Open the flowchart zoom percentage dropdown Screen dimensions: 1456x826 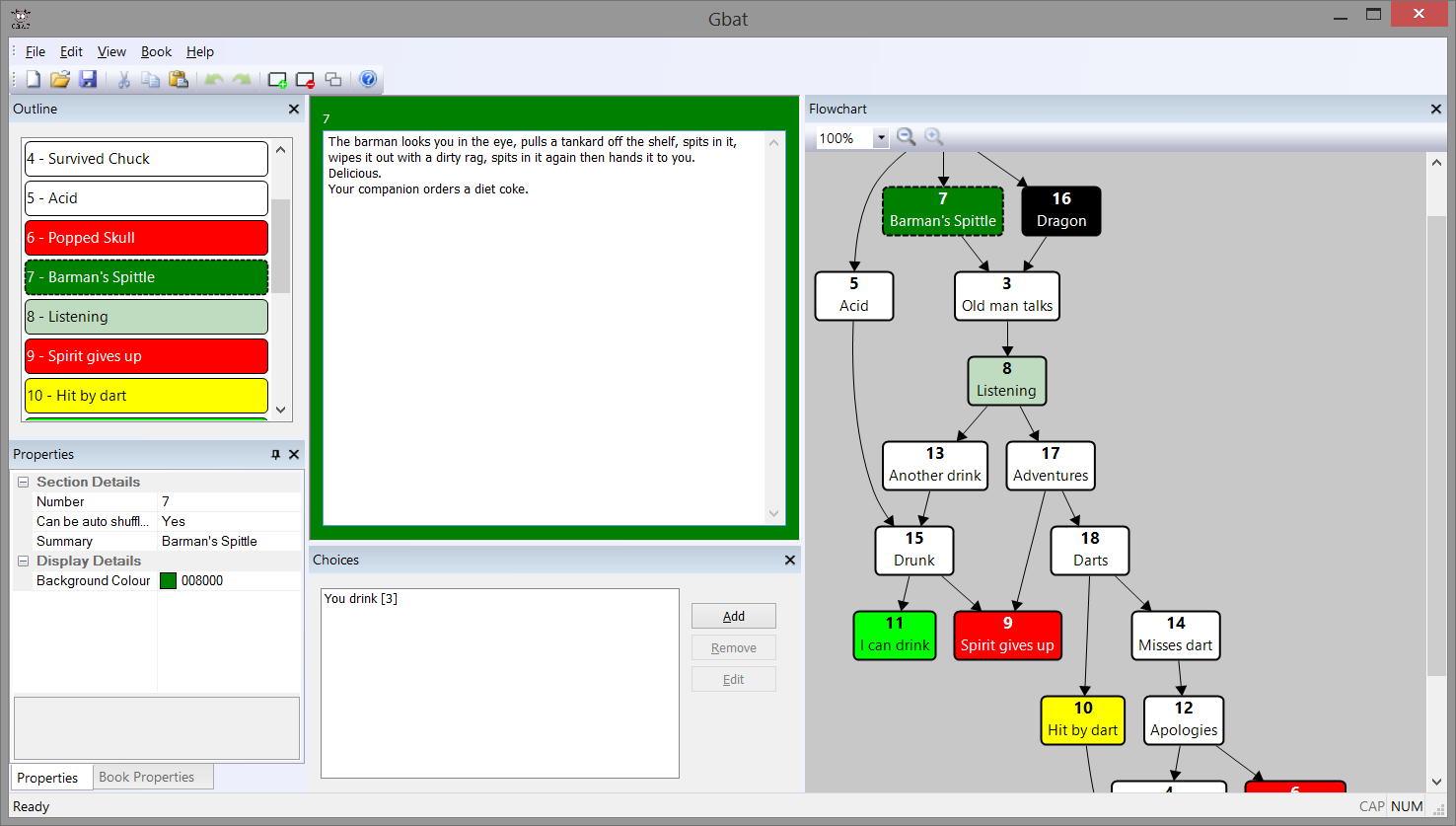point(880,138)
